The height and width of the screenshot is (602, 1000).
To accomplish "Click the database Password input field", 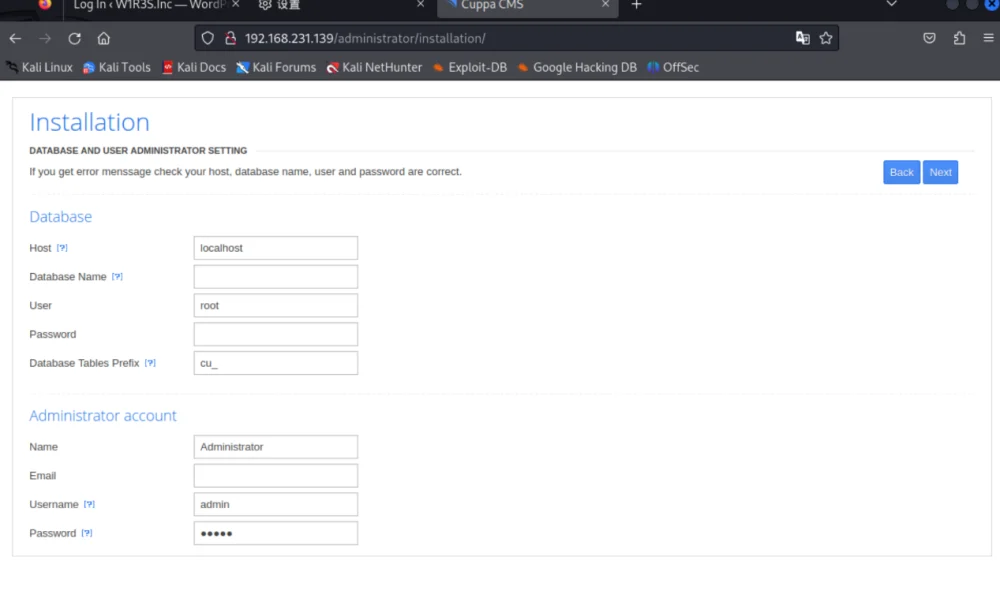I will (x=276, y=334).
